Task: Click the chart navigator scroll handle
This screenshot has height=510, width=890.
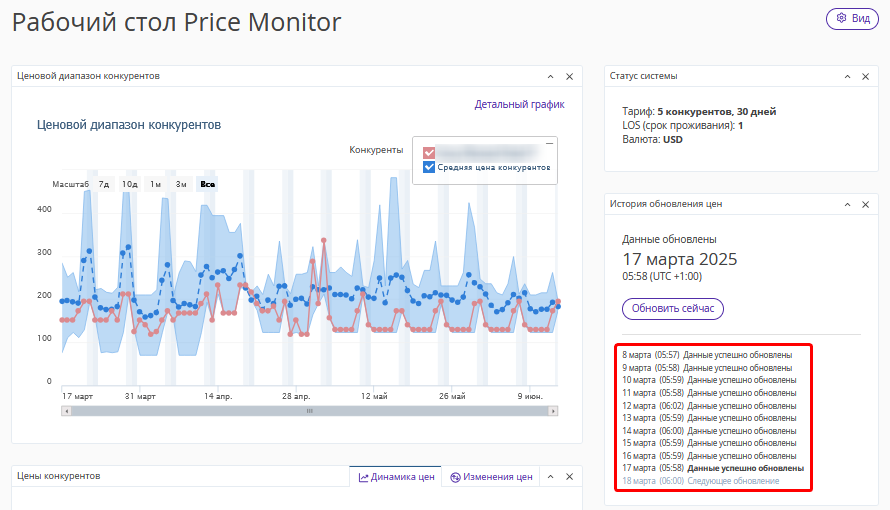Action: click(309, 411)
